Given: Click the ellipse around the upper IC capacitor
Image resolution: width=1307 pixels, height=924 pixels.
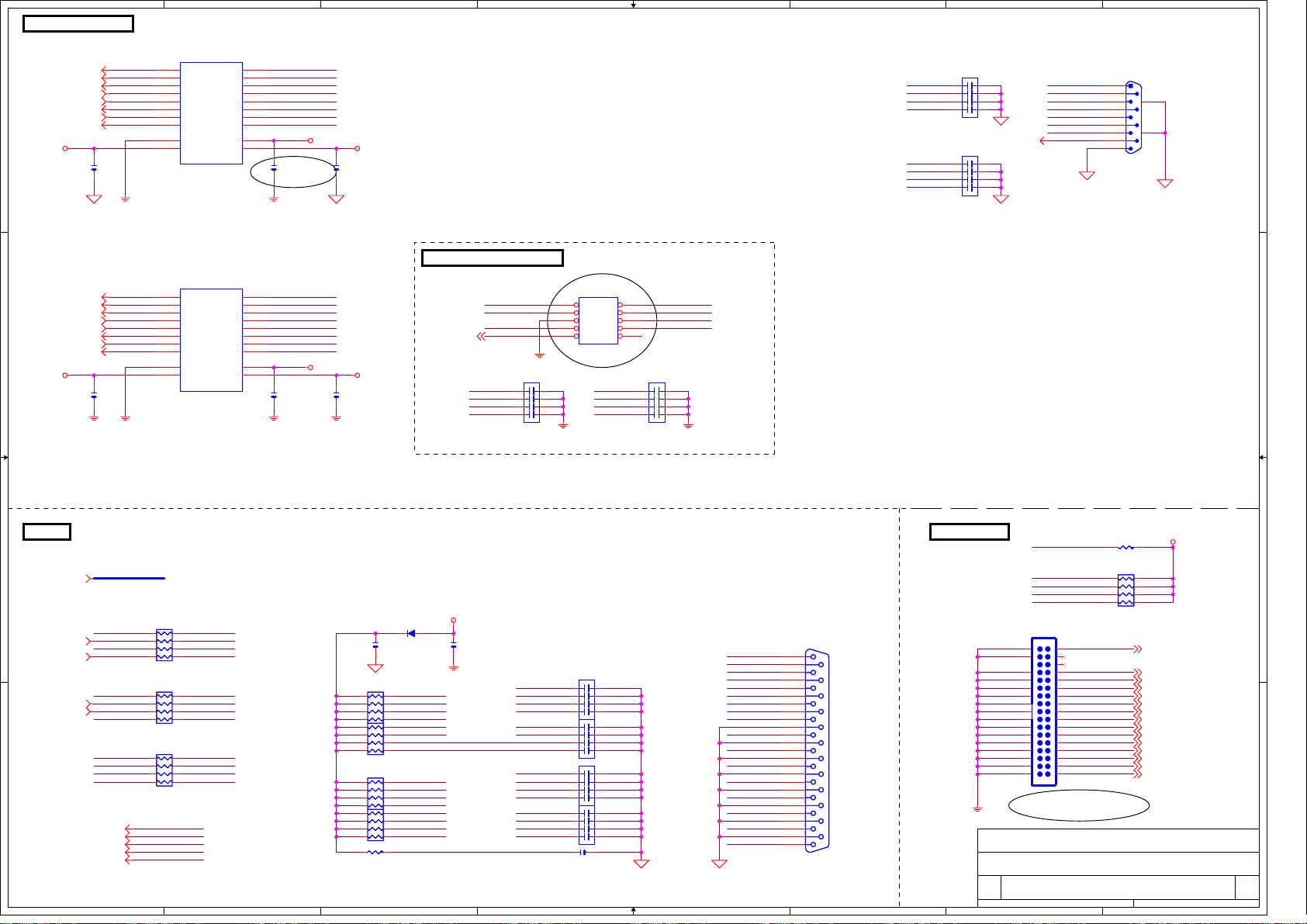Looking at the screenshot, I should (x=293, y=172).
